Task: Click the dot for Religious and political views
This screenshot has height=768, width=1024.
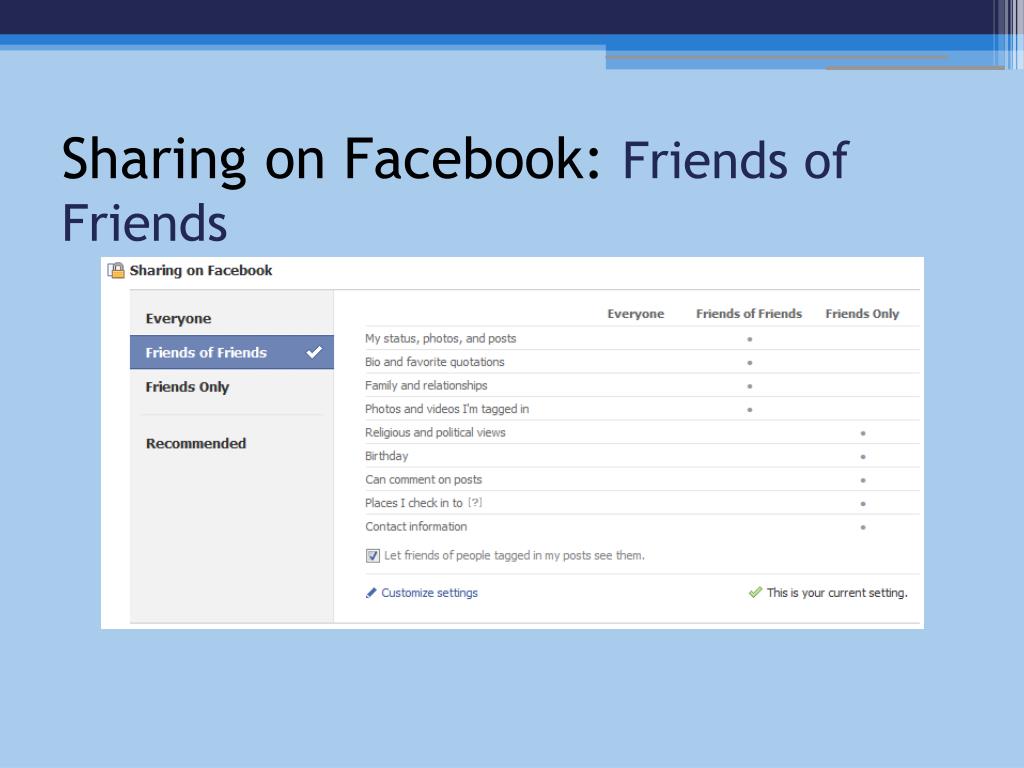Action: (863, 433)
